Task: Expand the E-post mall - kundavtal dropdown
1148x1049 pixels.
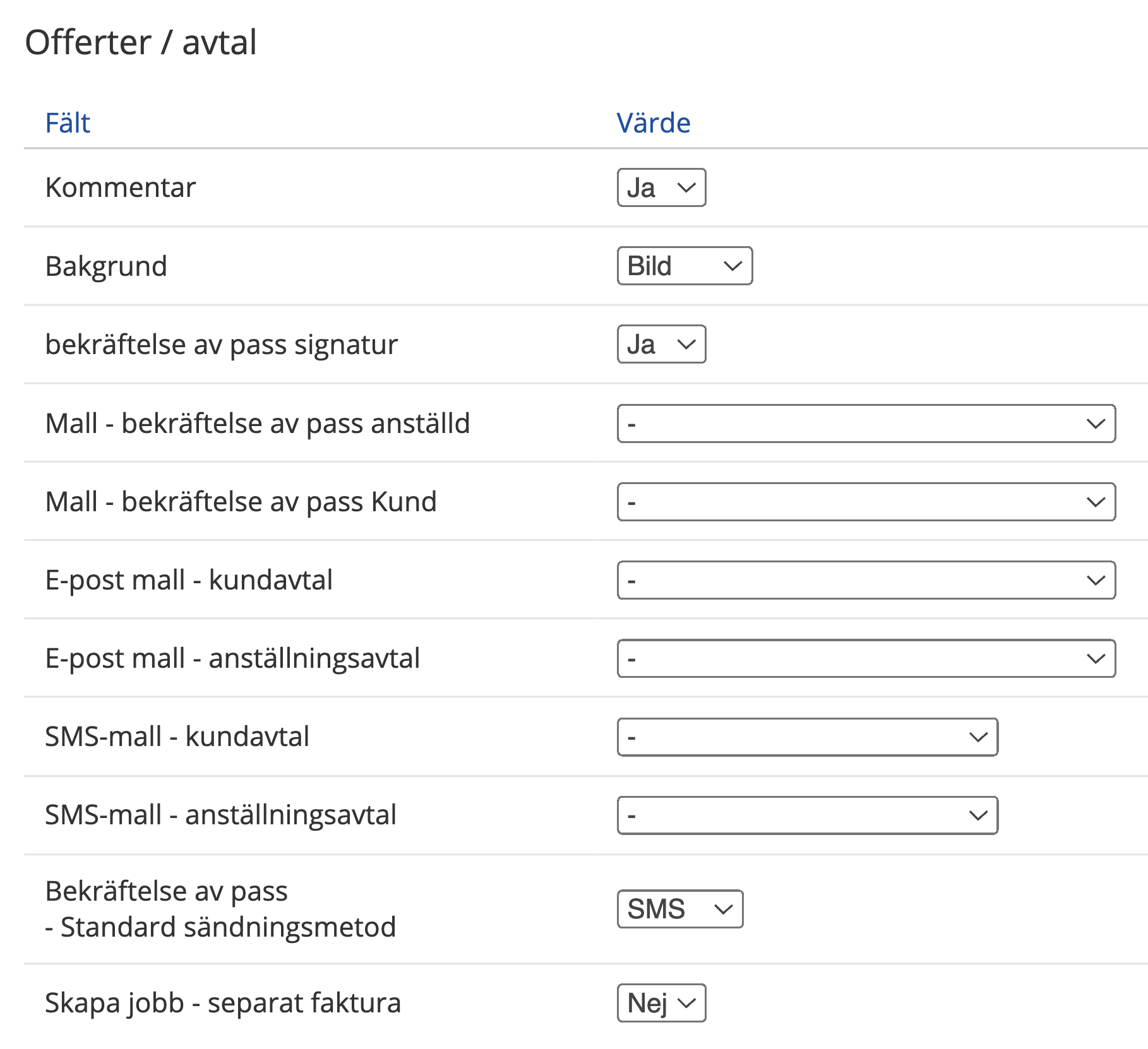Action: pos(866,580)
